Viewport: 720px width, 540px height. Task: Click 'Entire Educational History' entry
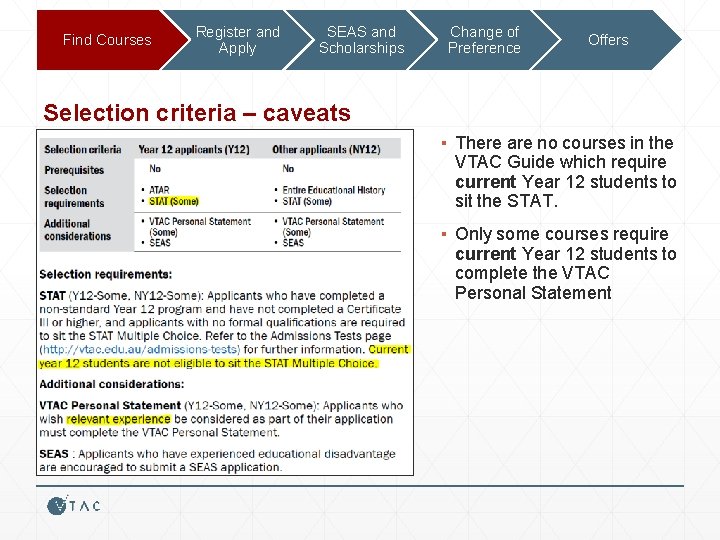(333, 190)
